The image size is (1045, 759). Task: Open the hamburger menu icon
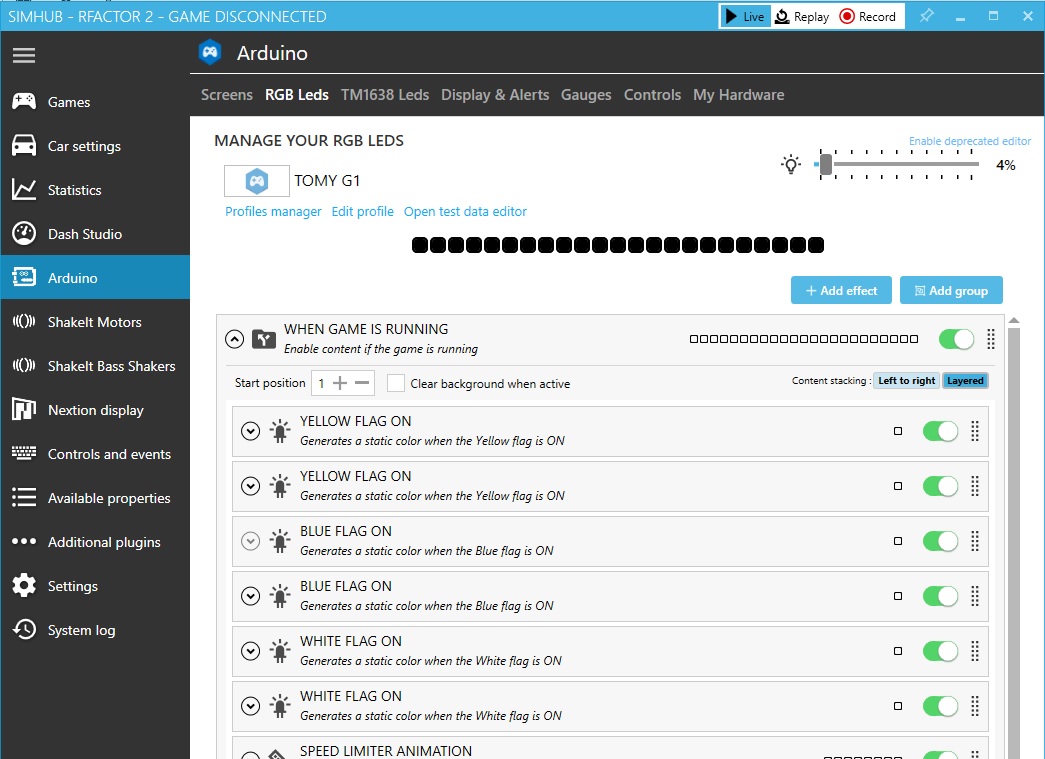[24, 55]
